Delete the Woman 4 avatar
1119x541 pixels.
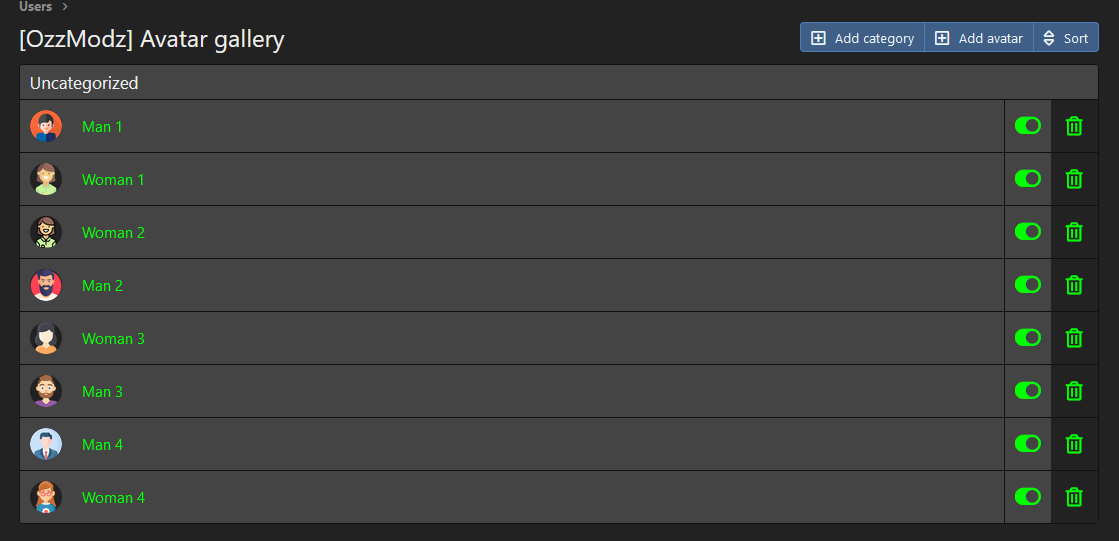[1074, 497]
